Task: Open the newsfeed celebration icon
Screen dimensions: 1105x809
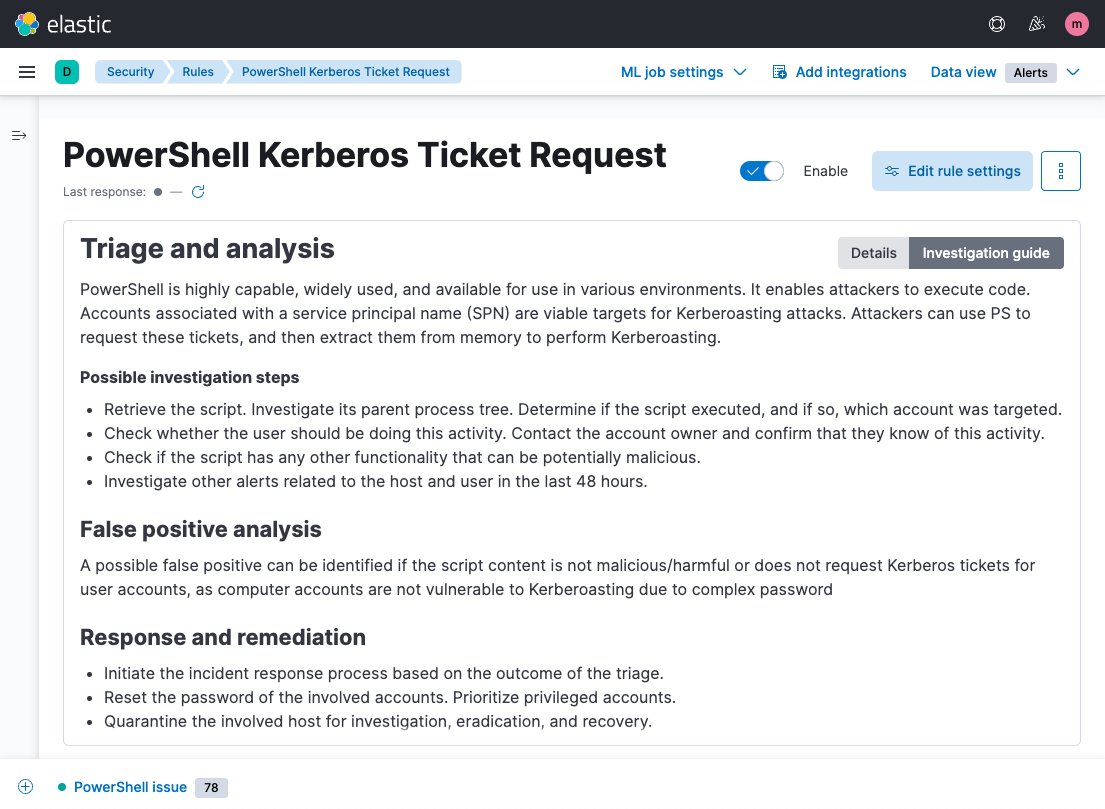Action: coord(1037,24)
